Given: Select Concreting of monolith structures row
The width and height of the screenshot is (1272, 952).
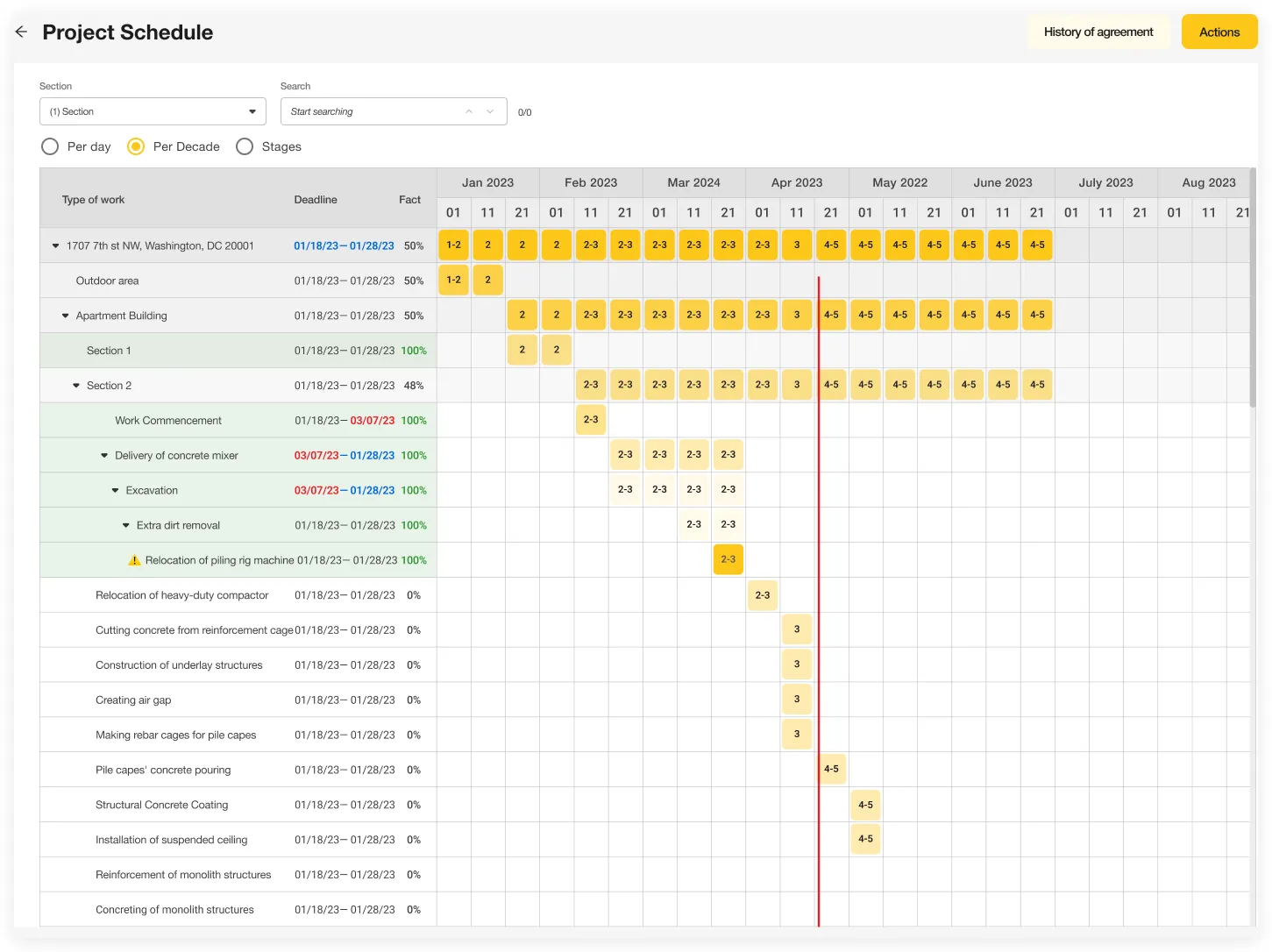Looking at the screenshot, I should 238,910.
